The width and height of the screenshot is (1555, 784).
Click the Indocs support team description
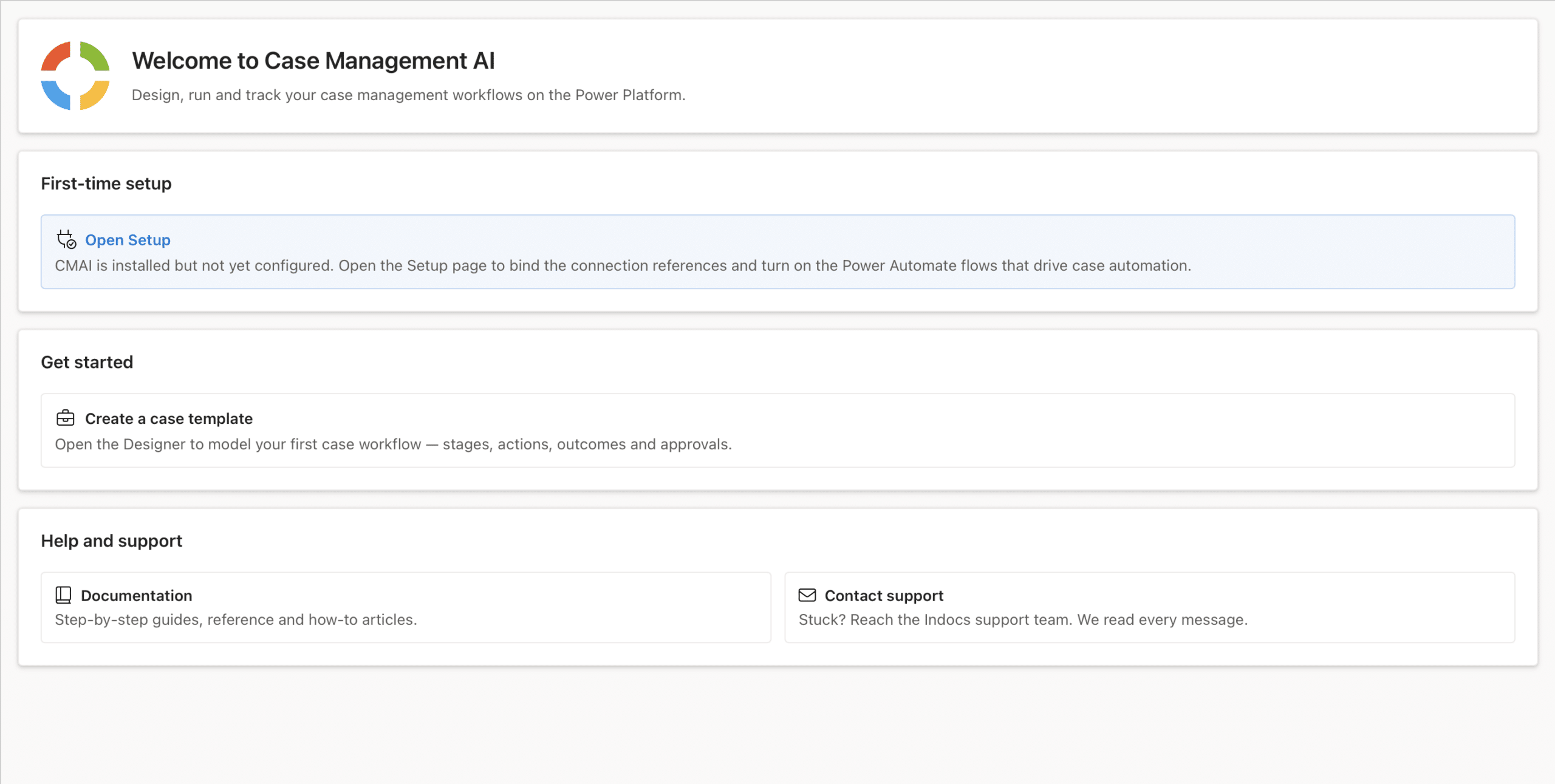point(1023,619)
